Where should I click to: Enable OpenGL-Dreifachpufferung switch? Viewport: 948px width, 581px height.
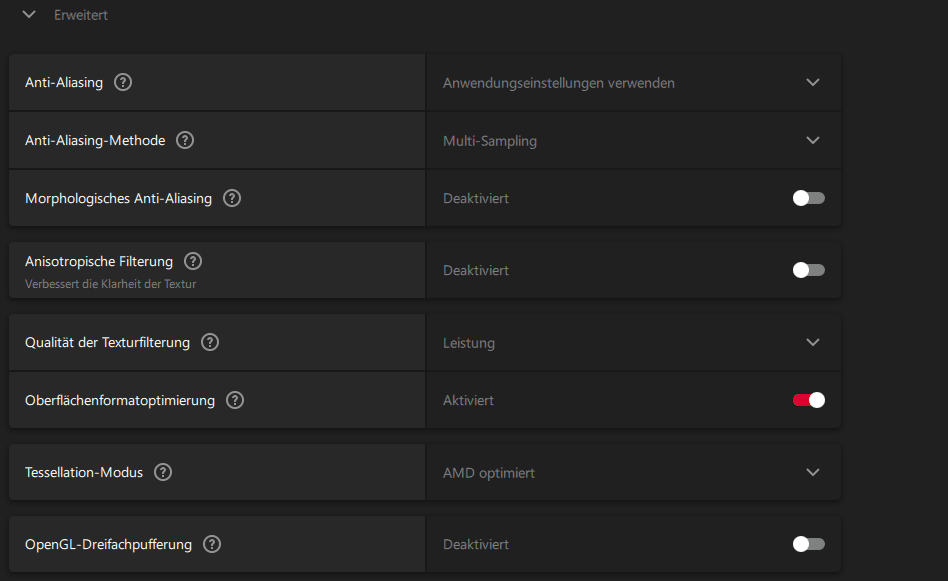(808, 544)
